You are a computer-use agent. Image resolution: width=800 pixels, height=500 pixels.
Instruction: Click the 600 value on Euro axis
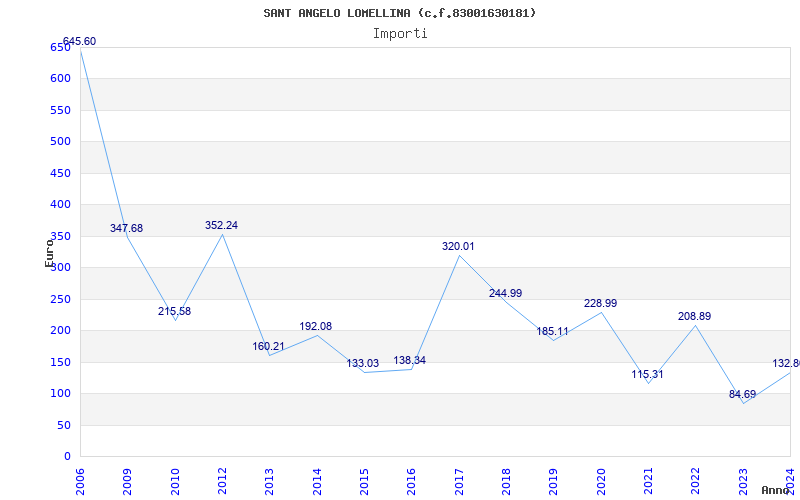coord(60,79)
